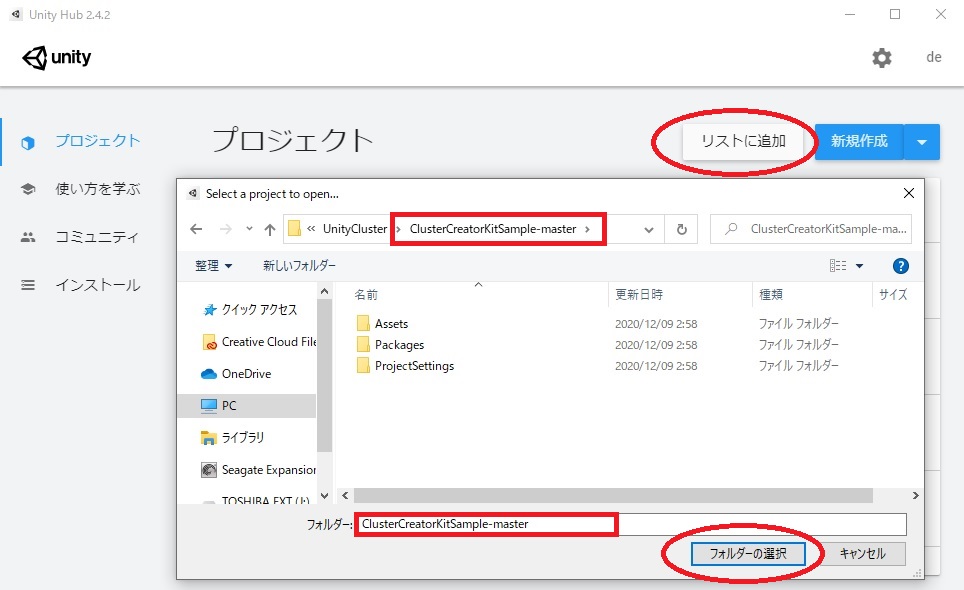Click the フォルダー name input field
The height and width of the screenshot is (590, 964).
pos(630,524)
